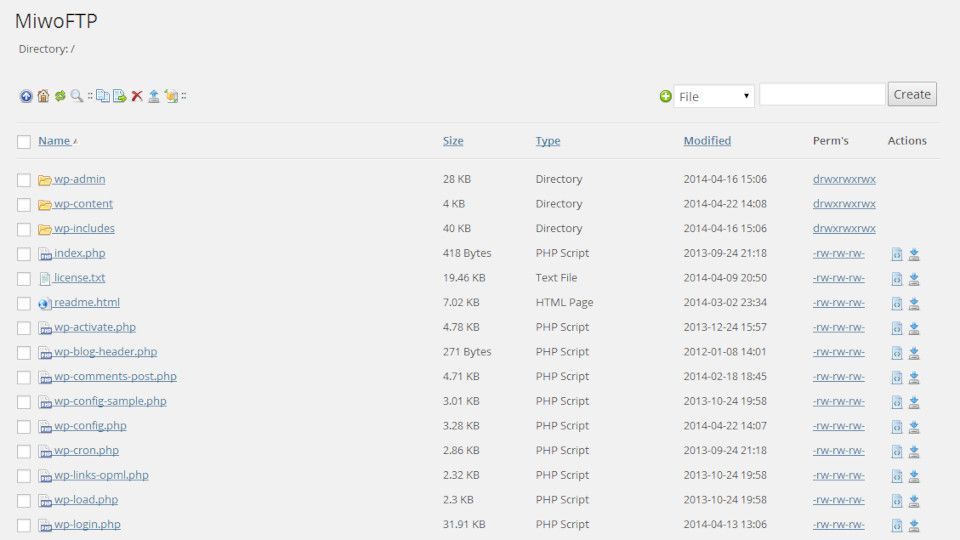Image resolution: width=960 pixels, height=540 pixels.
Task: Click the '31.91 KB' size cell
Action: 464,524
